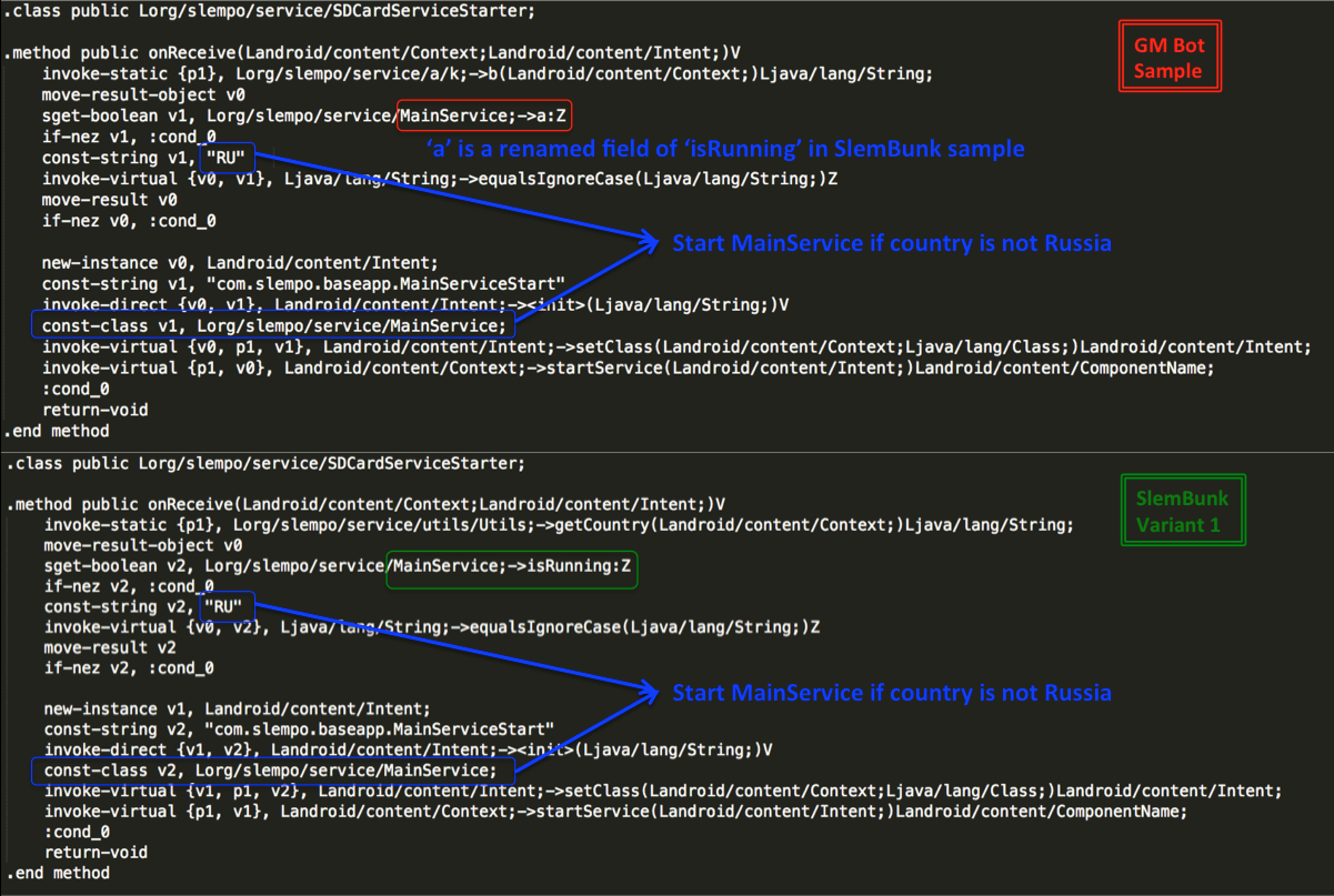1334x896 pixels.
Task: Click top .class SDCardServiceStarter declaration
Action: 269,11
